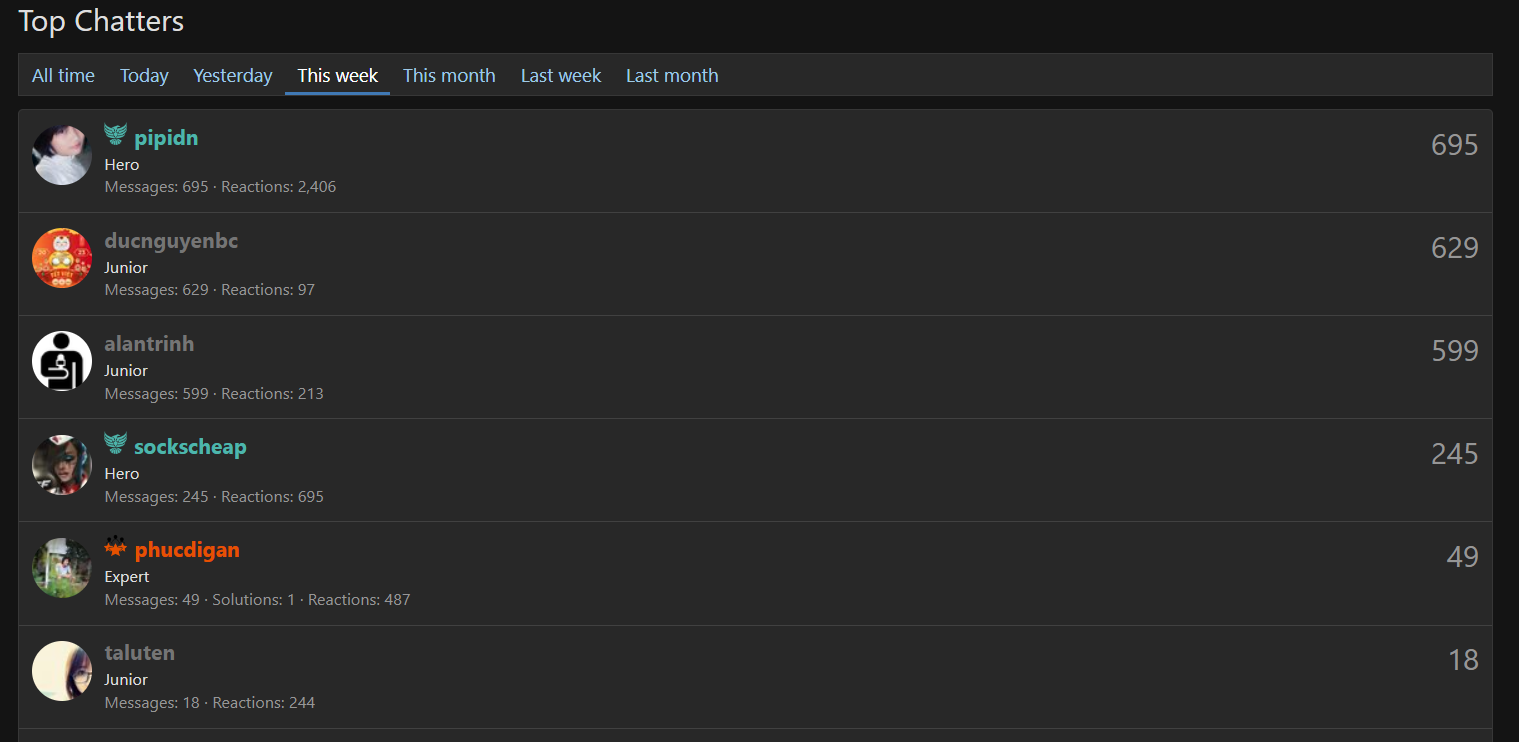The image size is (1519, 742).
Task: Open alantrinh's username link
Action: pos(149,344)
